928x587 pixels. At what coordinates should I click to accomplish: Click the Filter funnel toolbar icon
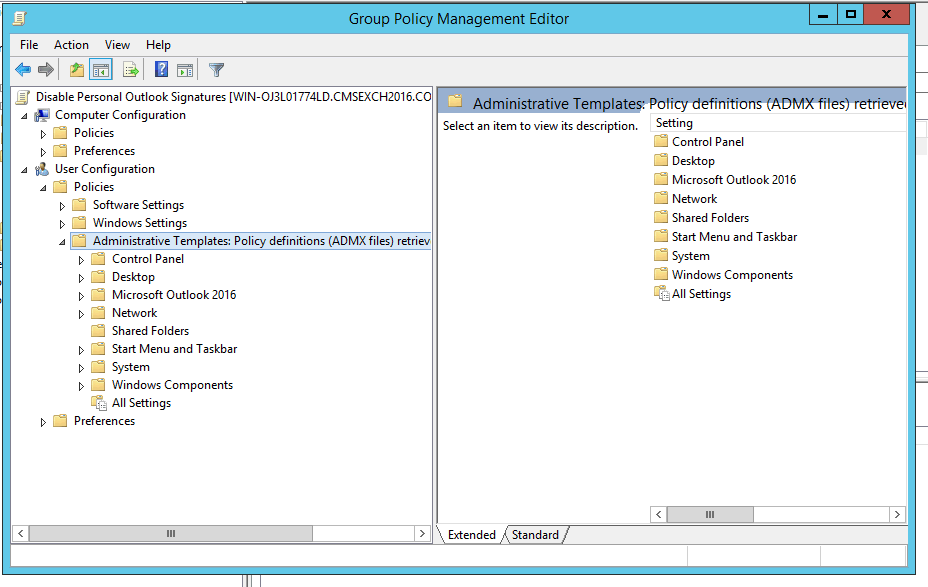click(x=216, y=69)
